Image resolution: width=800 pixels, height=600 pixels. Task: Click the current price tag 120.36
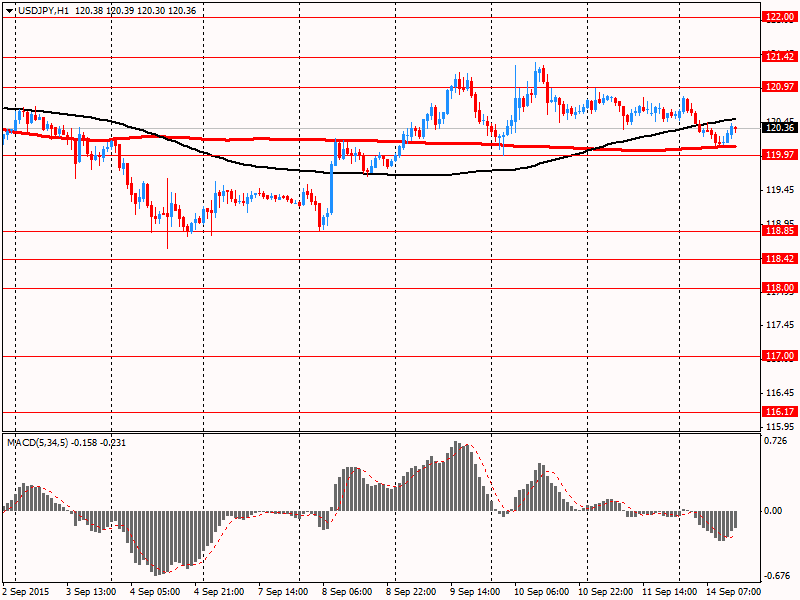click(778, 127)
